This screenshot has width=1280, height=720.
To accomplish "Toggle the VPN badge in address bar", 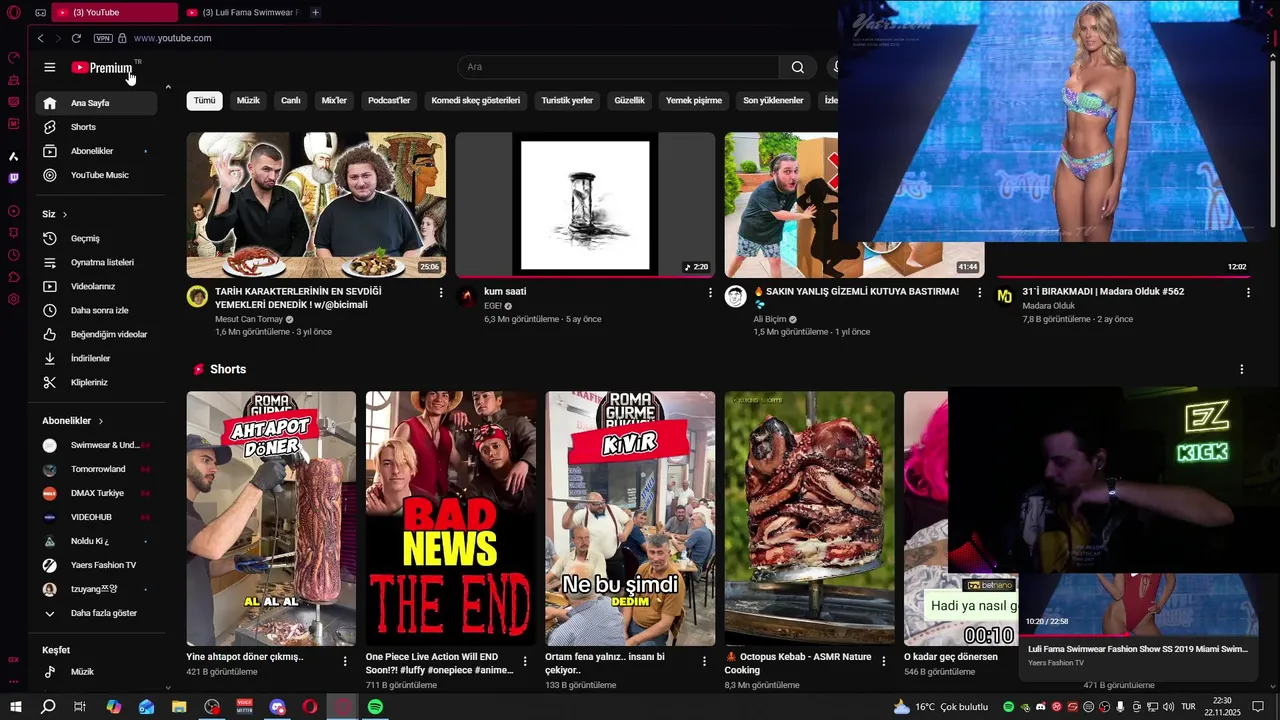I will click(103, 38).
